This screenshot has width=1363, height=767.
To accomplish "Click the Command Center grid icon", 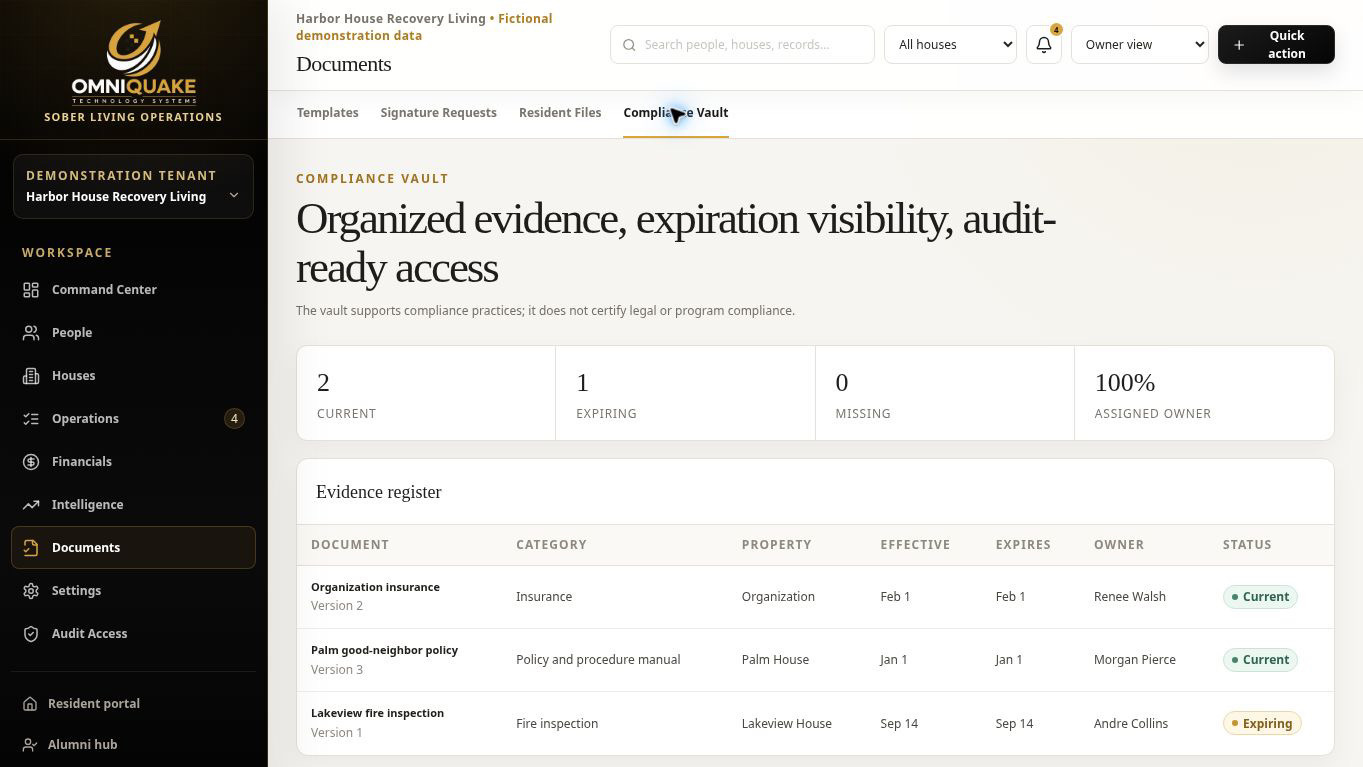I will click(31, 290).
